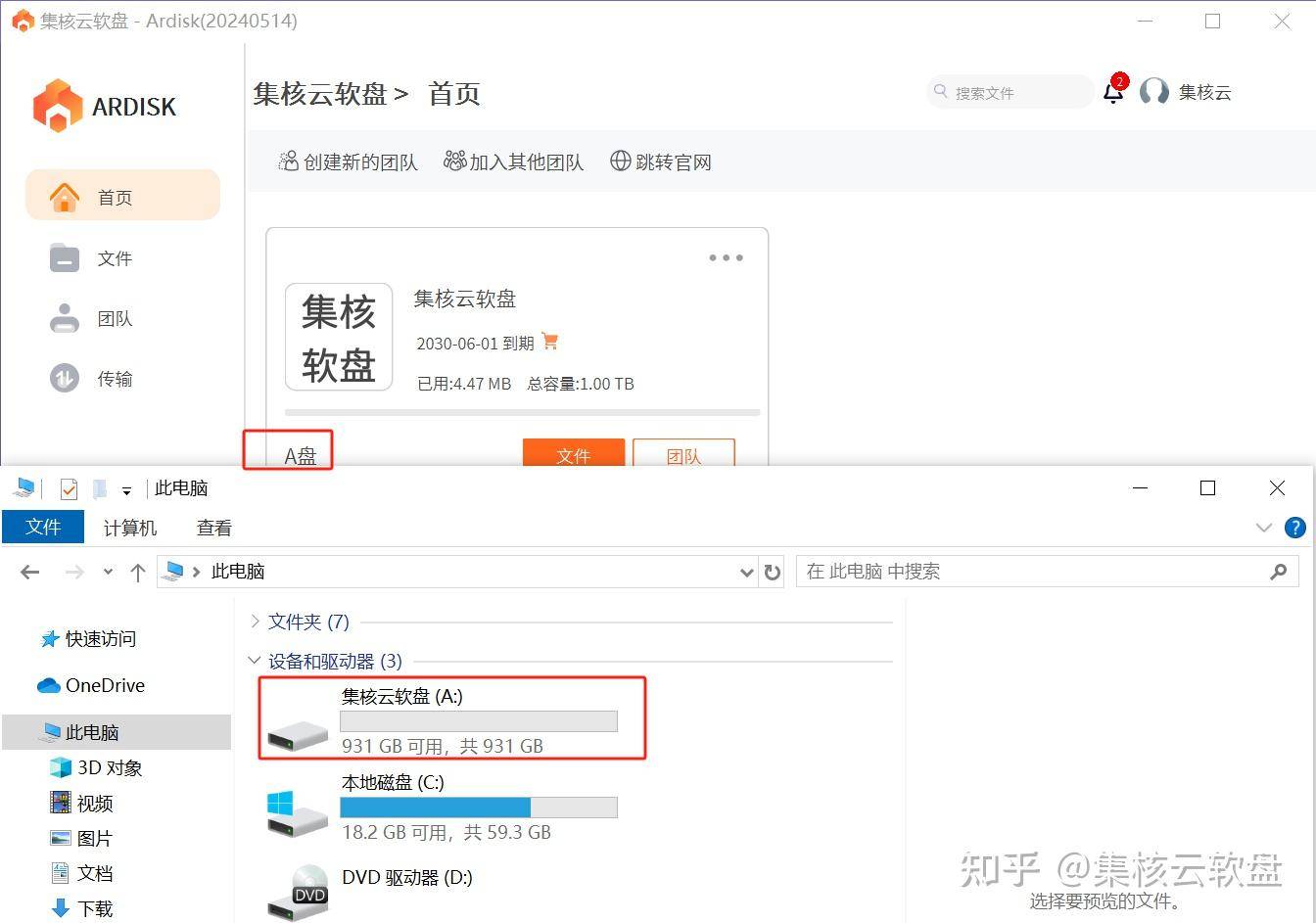Click the A: drive usage bar
The image size is (1316, 923).
[x=479, y=721]
